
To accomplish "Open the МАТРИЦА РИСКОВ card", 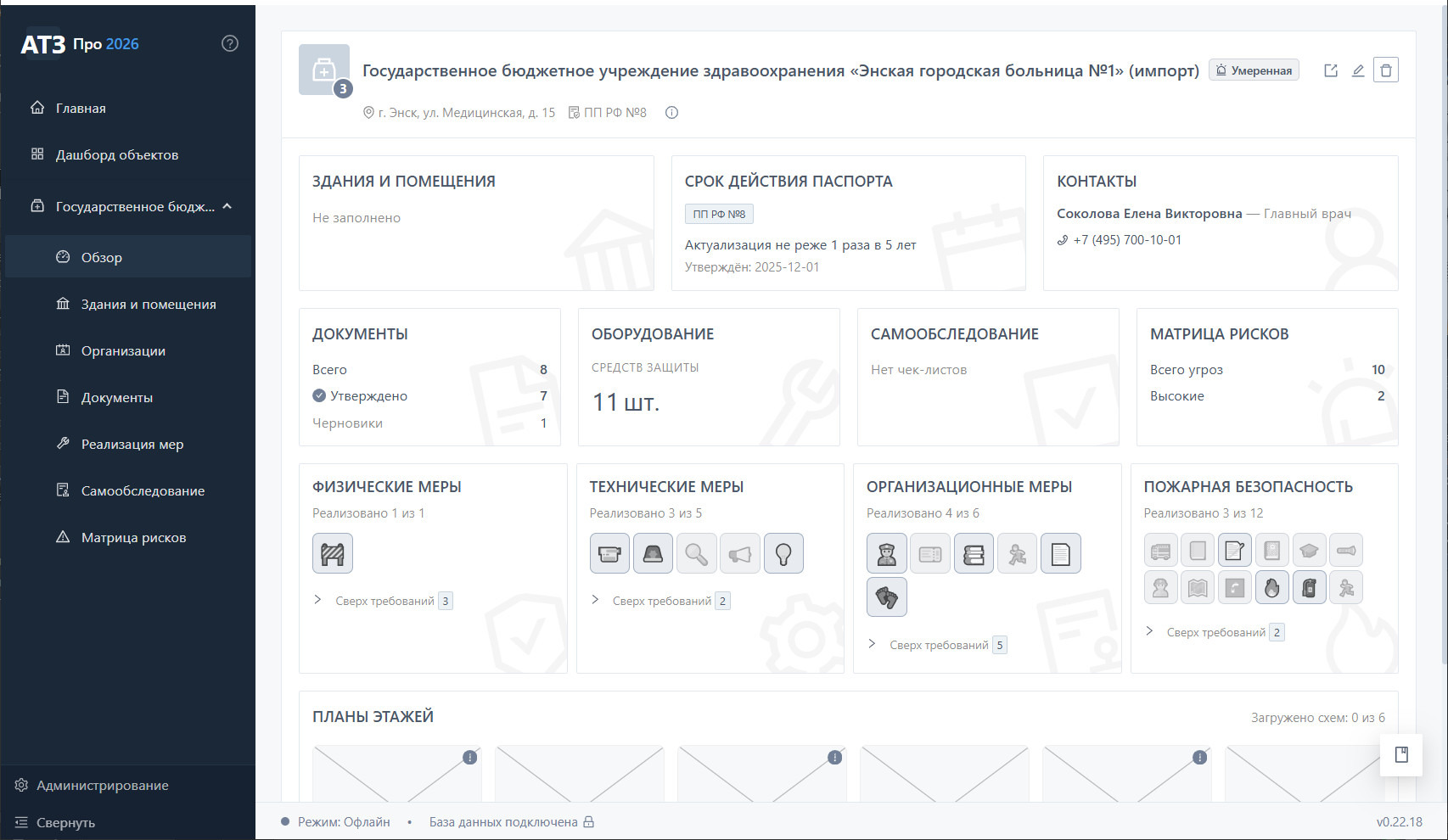I will point(1267,377).
